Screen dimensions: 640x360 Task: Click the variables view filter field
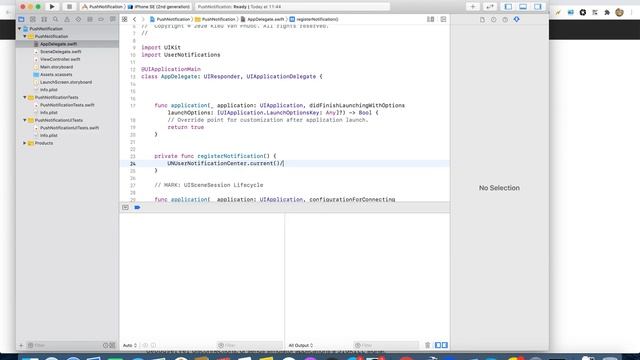tap(249, 345)
